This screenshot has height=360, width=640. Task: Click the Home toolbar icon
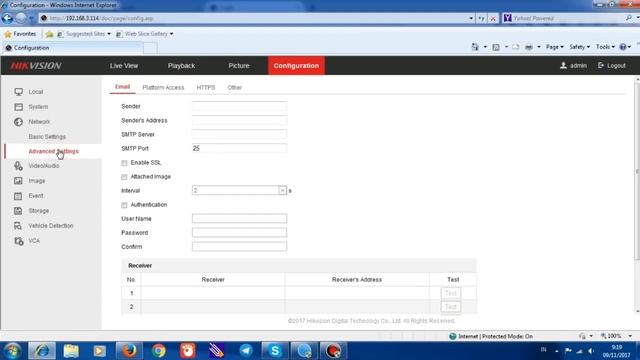click(x=475, y=47)
